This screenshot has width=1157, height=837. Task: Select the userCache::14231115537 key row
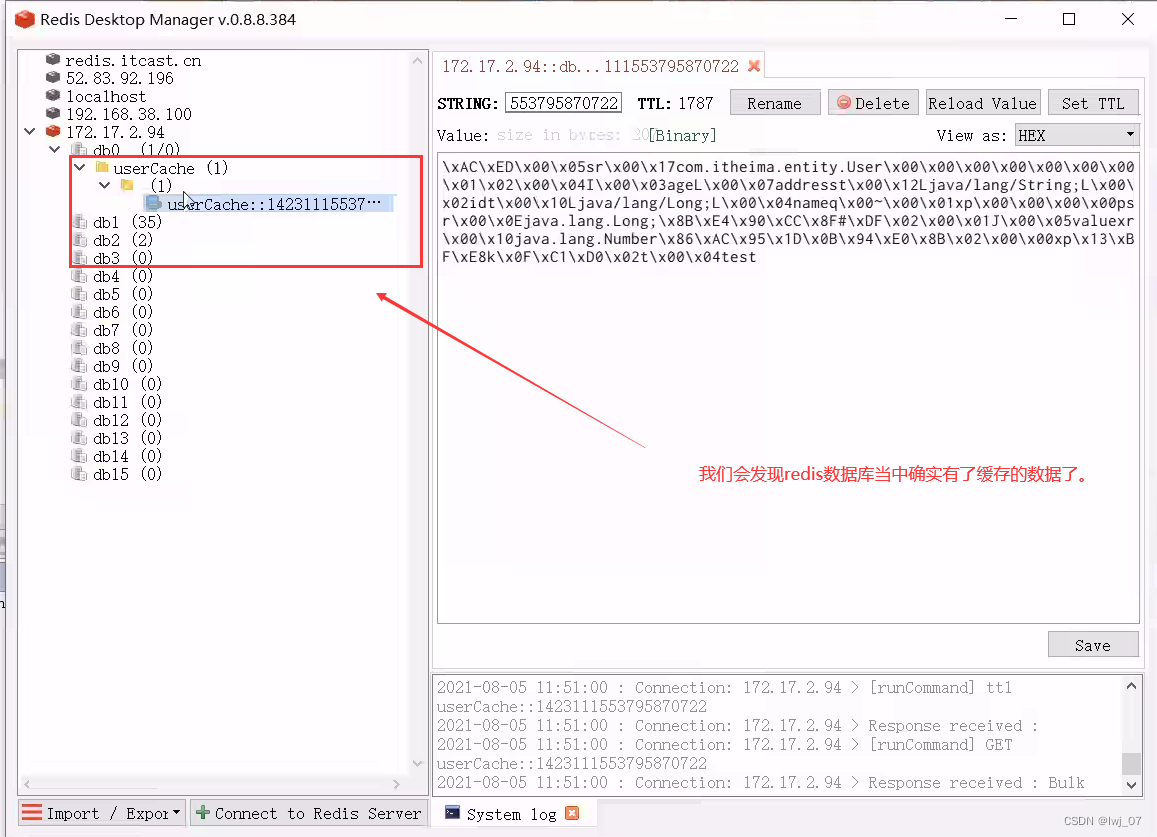[269, 204]
